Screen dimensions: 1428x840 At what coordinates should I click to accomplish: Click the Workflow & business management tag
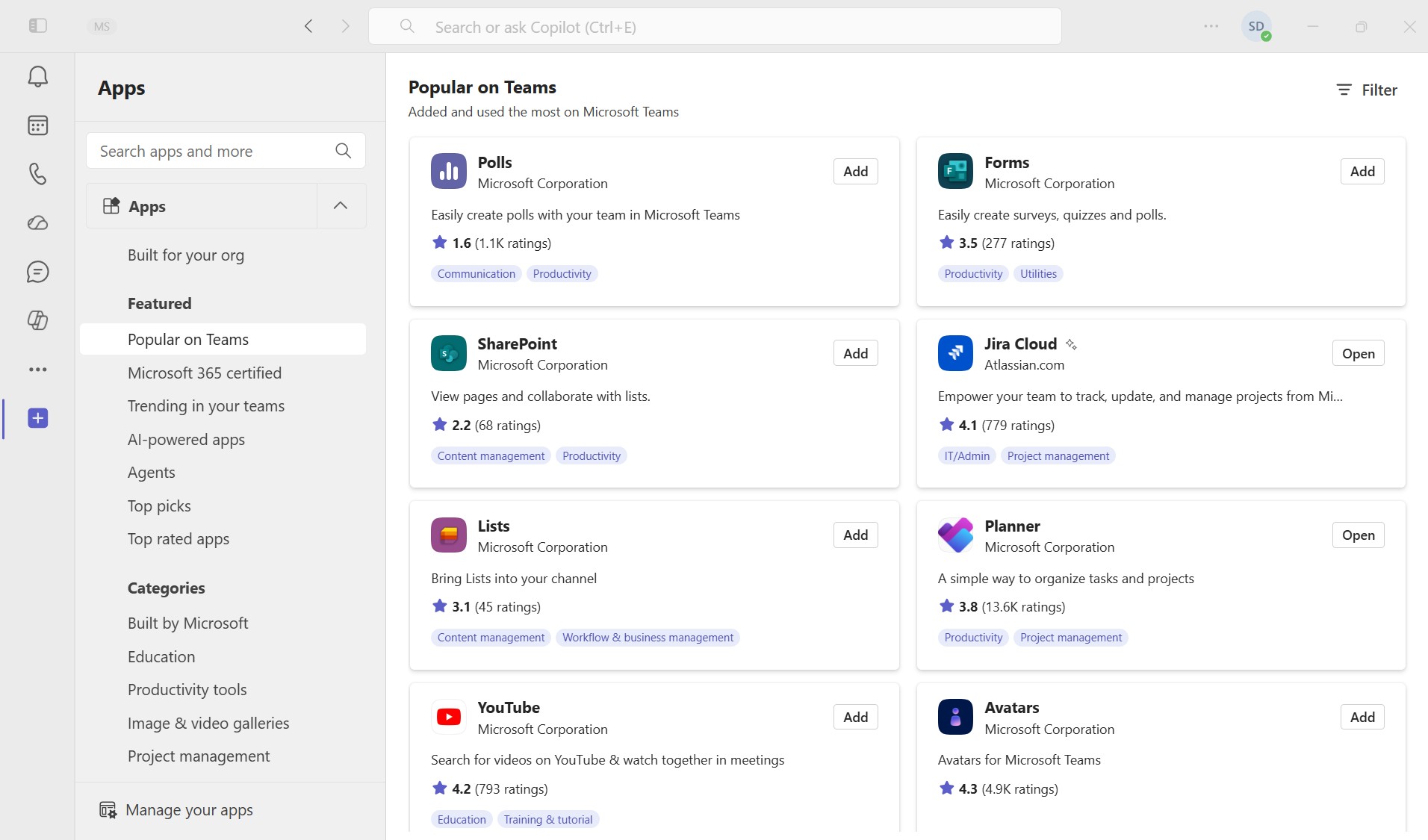648,638
